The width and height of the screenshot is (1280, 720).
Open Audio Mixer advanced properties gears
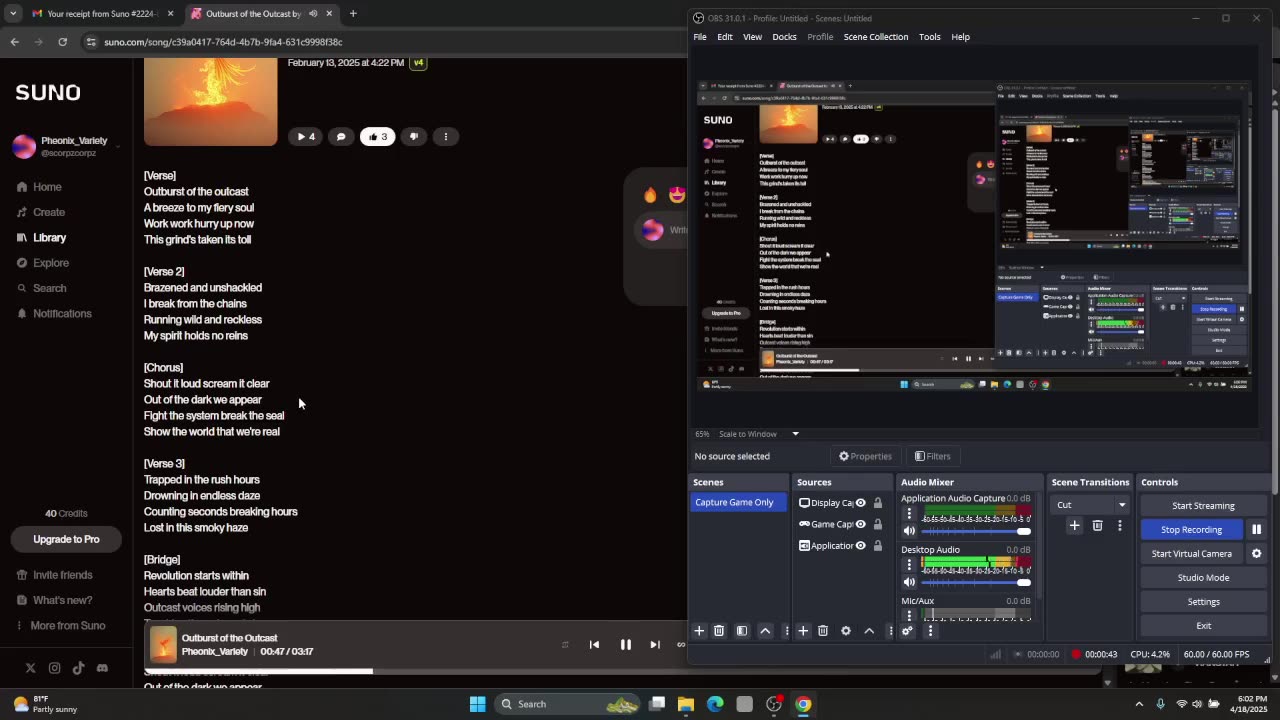pyautogui.click(x=907, y=631)
